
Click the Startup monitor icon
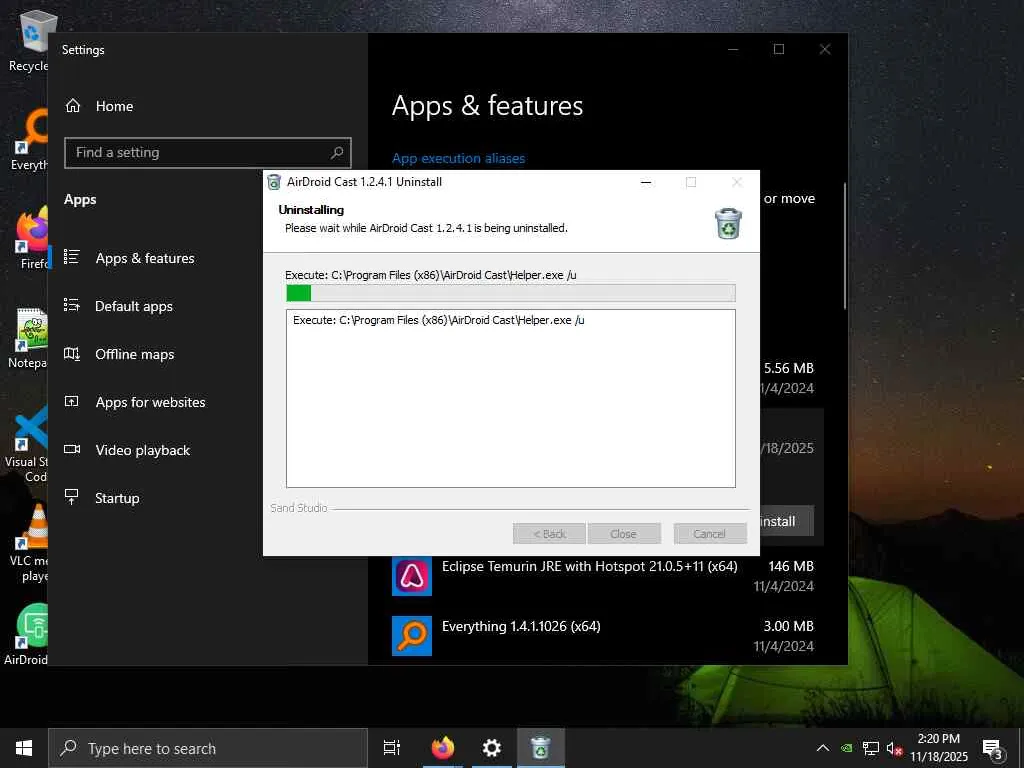coord(72,497)
